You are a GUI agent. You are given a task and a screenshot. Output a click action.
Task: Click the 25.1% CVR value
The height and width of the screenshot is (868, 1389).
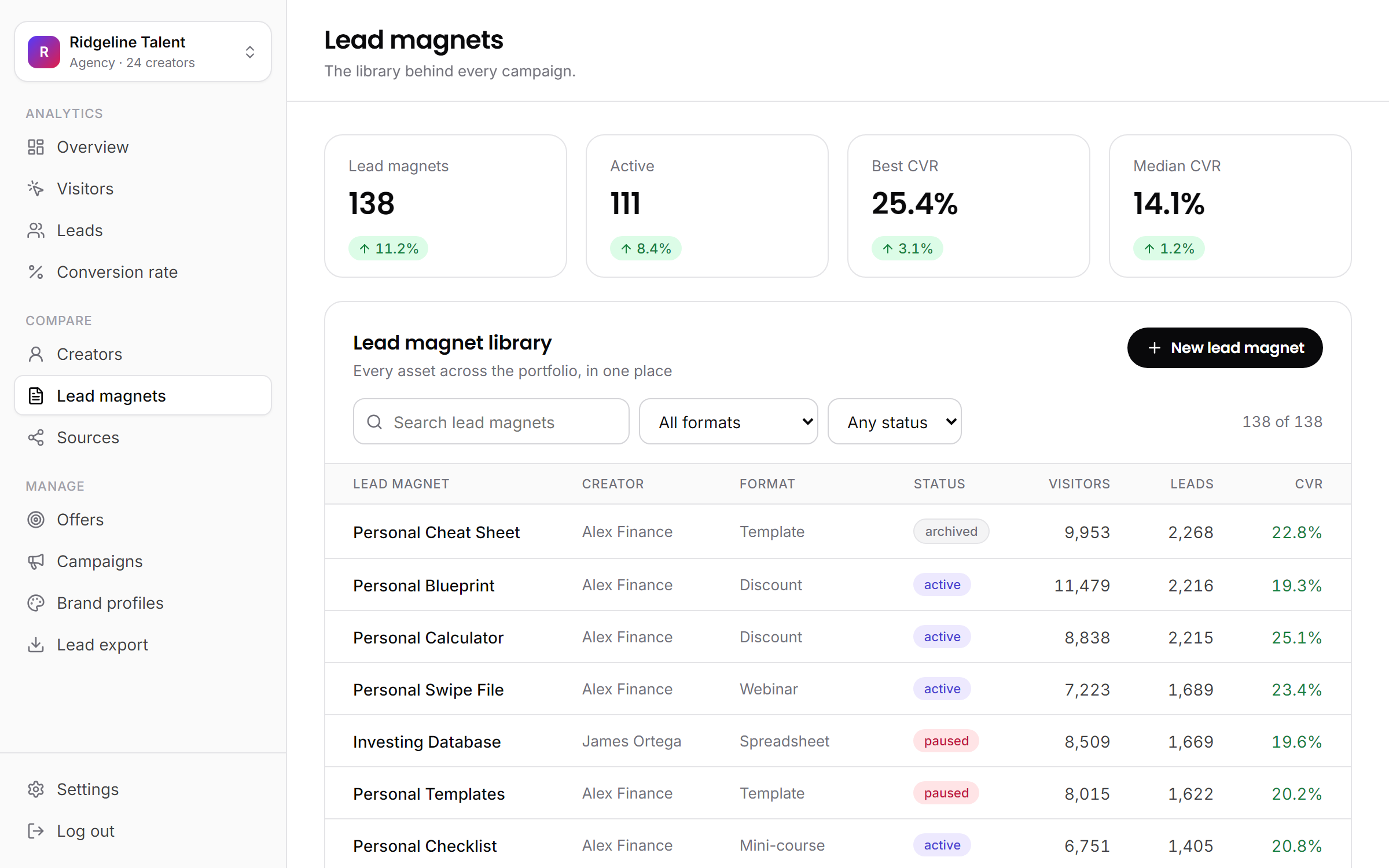tap(1296, 637)
